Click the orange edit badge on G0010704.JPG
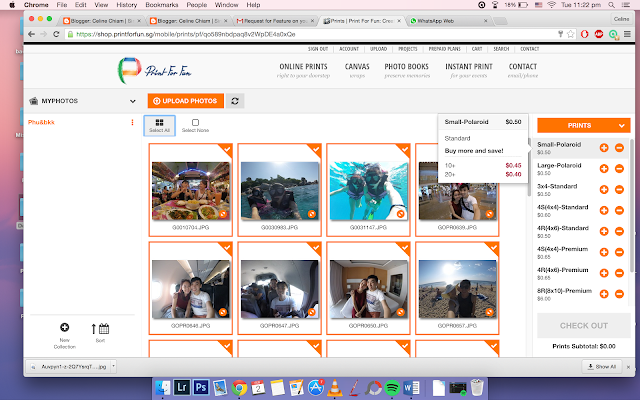The width and height of the screenshot is (640, 400). [223, 214]
